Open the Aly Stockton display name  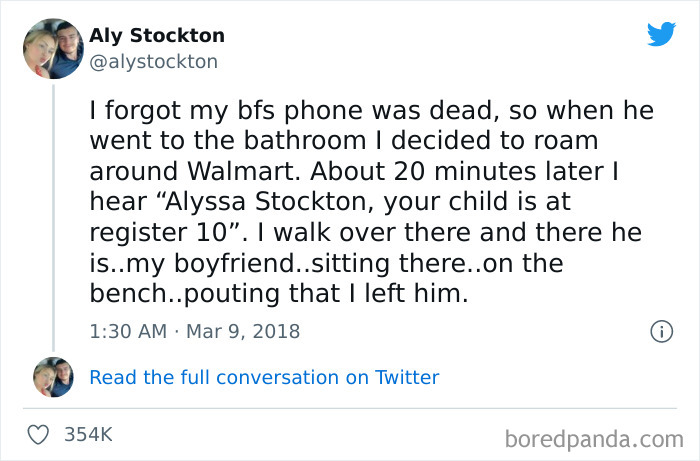tap(157, 36)
